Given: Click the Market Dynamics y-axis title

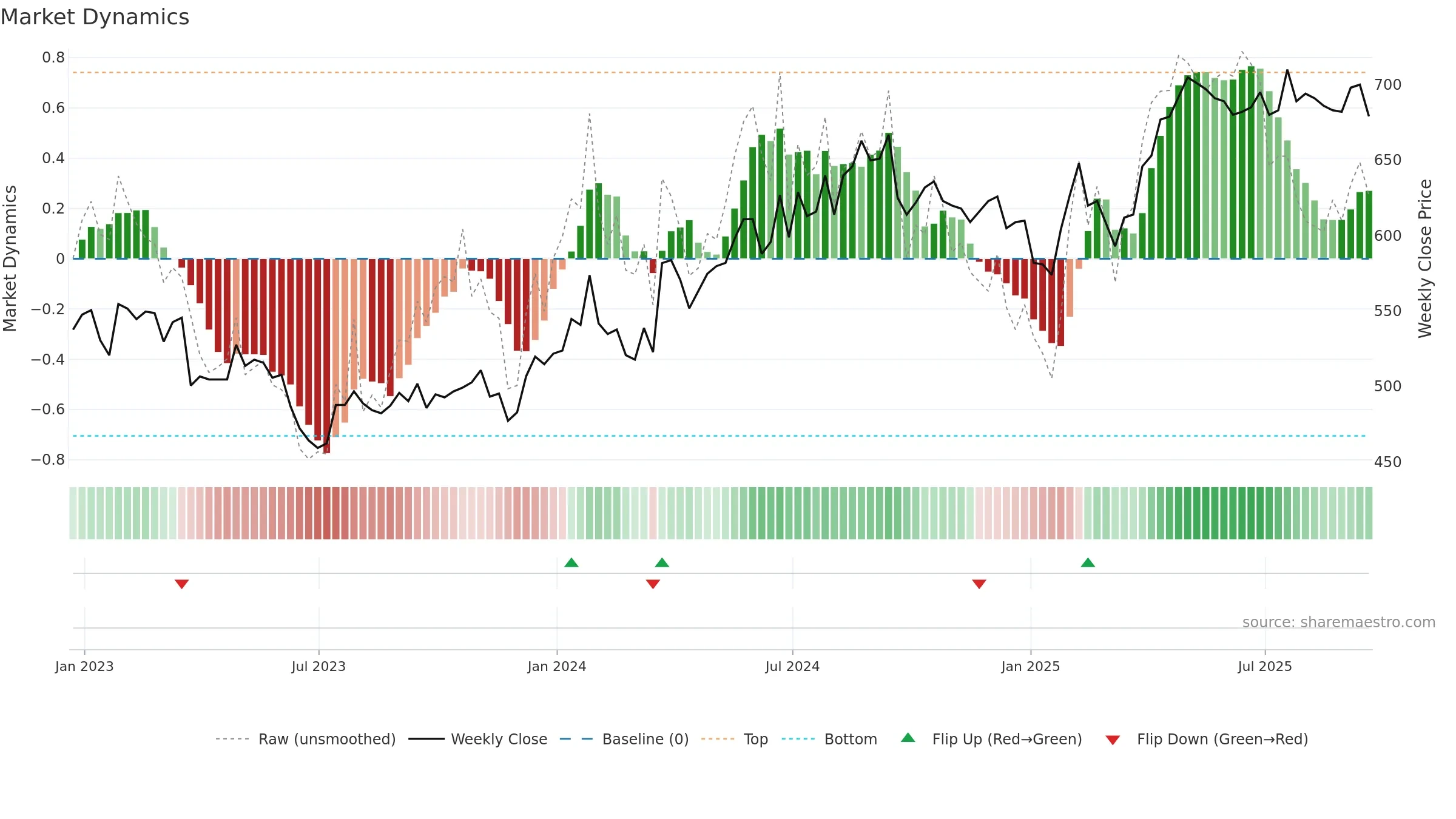Looking at the screenshot, I should pos(10,258).
